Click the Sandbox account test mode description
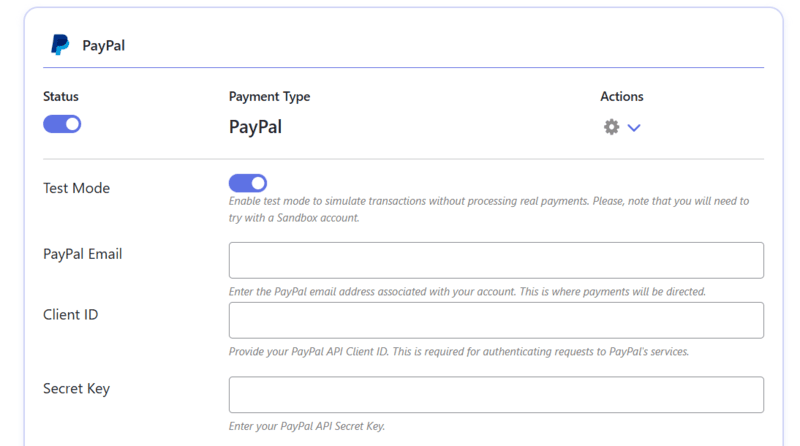 tap(488, 209)
